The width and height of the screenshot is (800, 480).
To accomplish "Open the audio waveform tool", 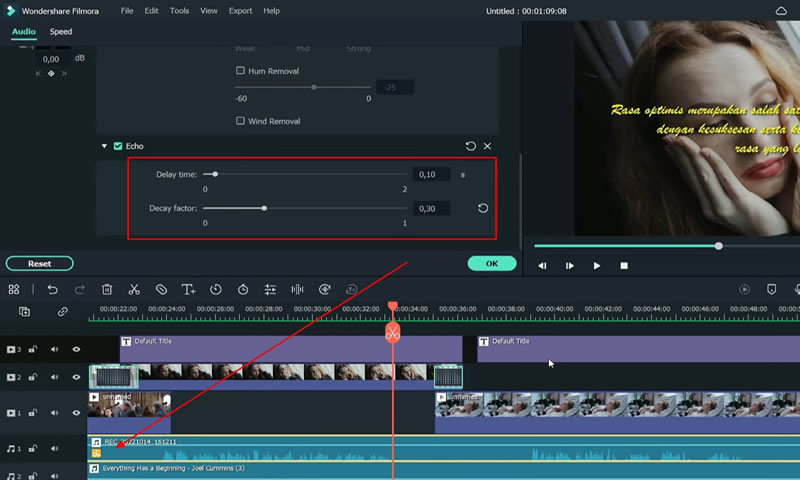I will (297, 289).
